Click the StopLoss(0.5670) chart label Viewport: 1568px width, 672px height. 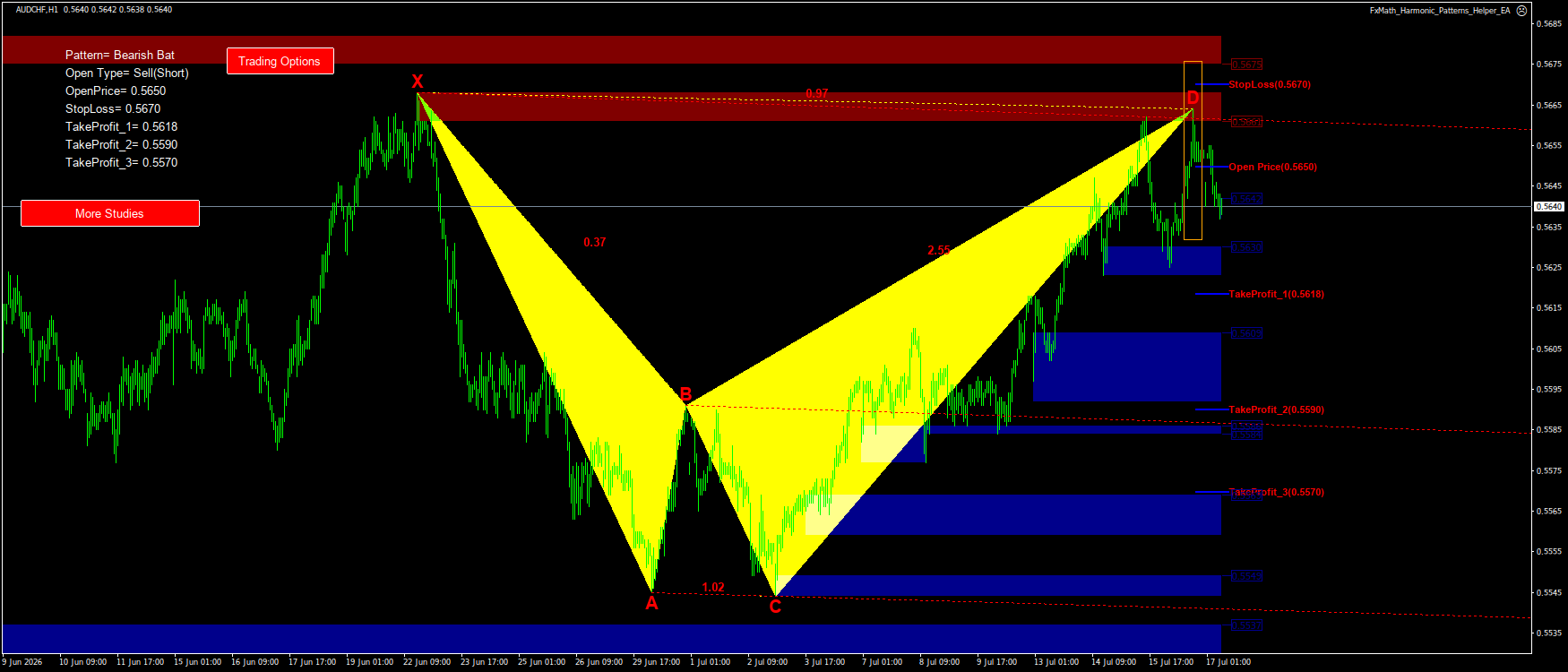[1270, 84]
